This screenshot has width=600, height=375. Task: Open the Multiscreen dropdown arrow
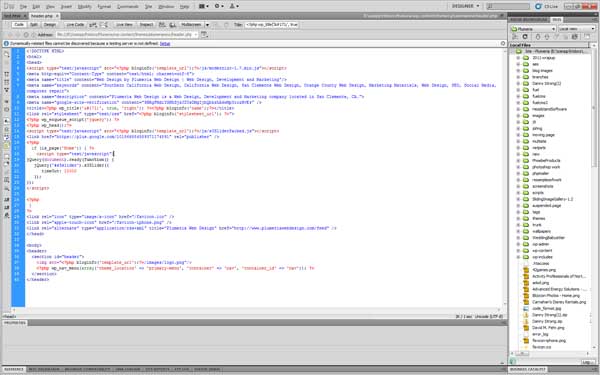pos(207,24)
